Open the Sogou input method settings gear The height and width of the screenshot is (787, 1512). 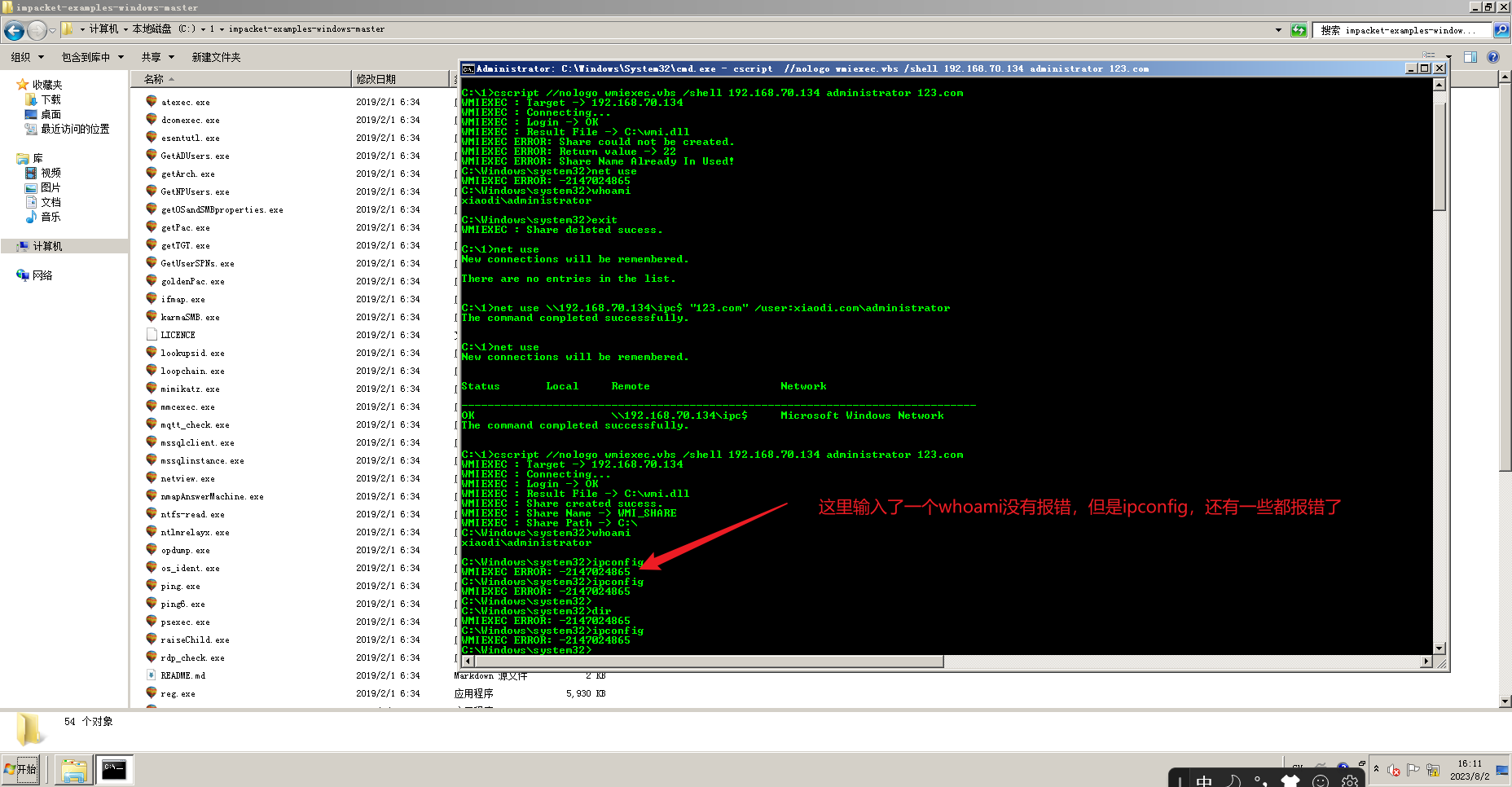[x=1349, y=782]
